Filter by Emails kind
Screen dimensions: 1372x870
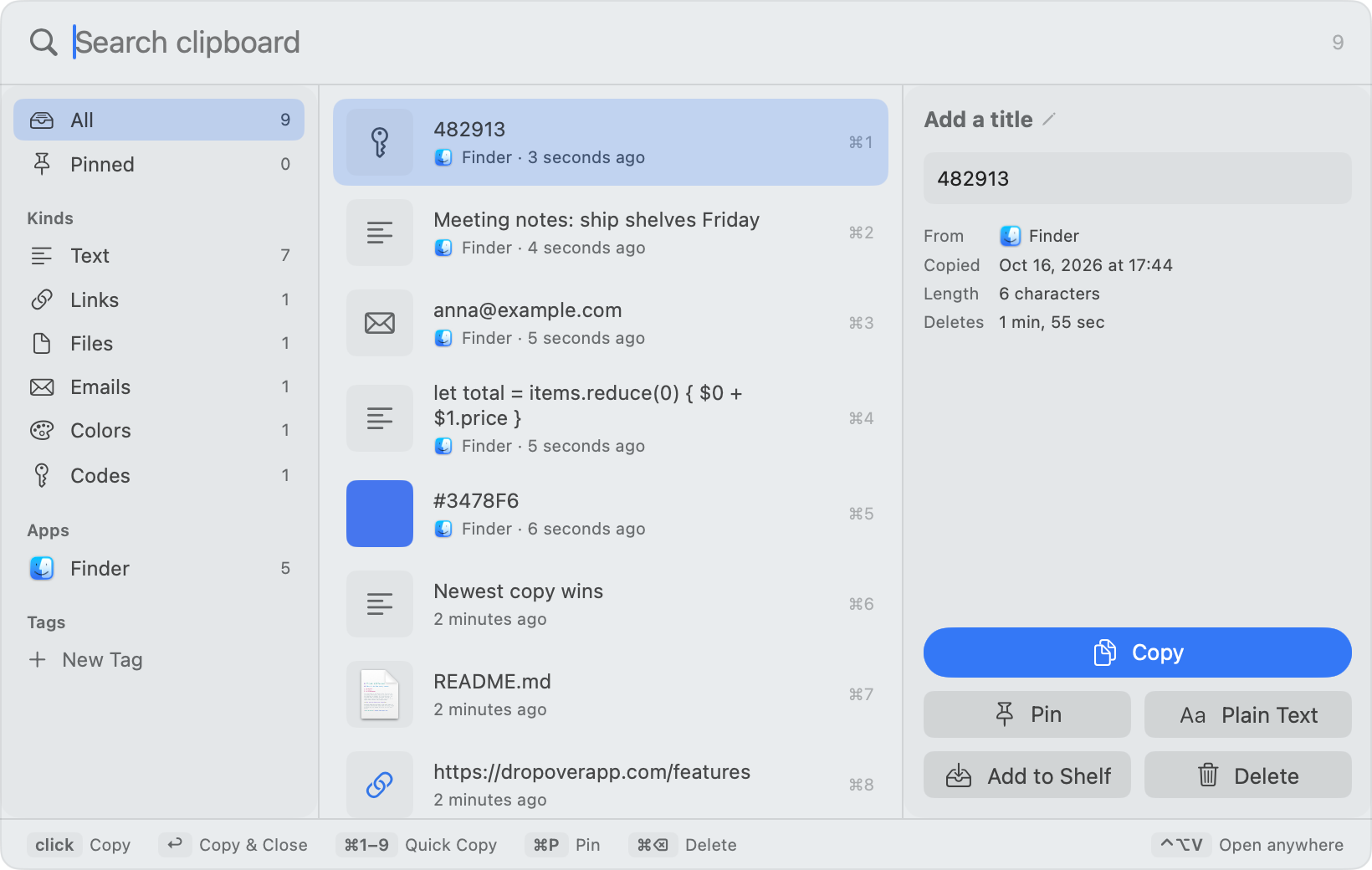pyautogui.click(x=159, y=386)
